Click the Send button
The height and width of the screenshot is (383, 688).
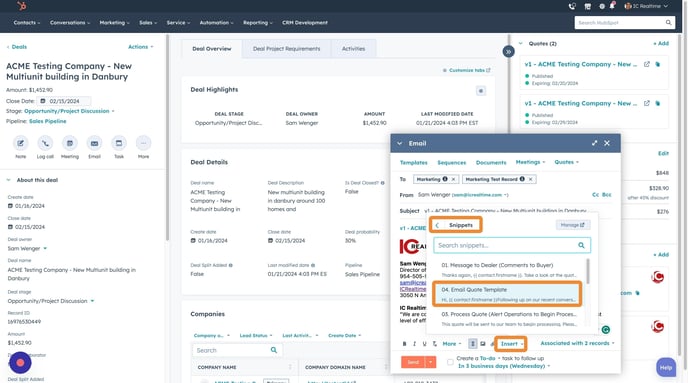413,362
